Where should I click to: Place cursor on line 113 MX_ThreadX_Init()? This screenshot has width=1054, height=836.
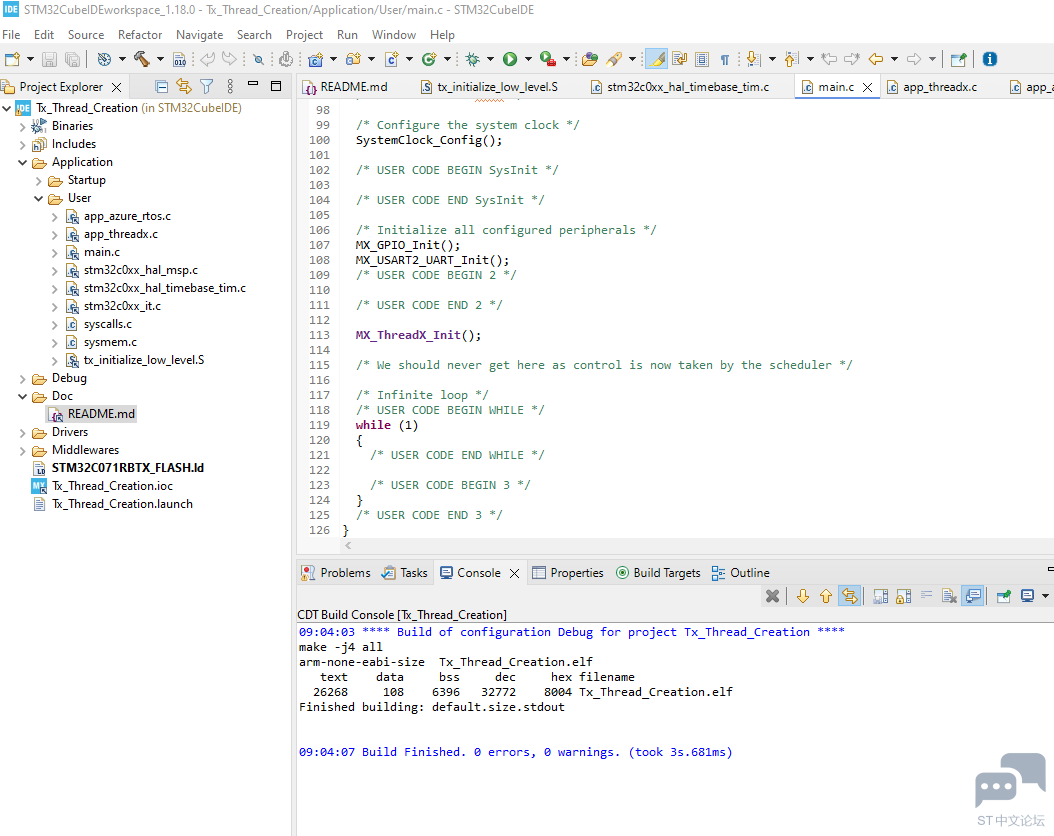(x=418, y=335)
